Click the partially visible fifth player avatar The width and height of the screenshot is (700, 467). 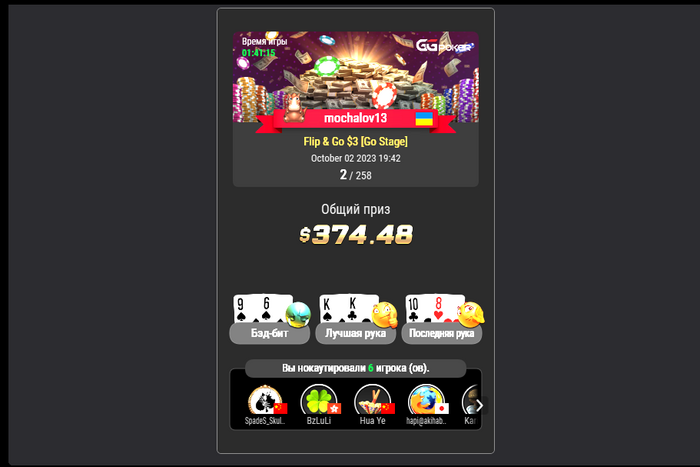tap(470, 400)
